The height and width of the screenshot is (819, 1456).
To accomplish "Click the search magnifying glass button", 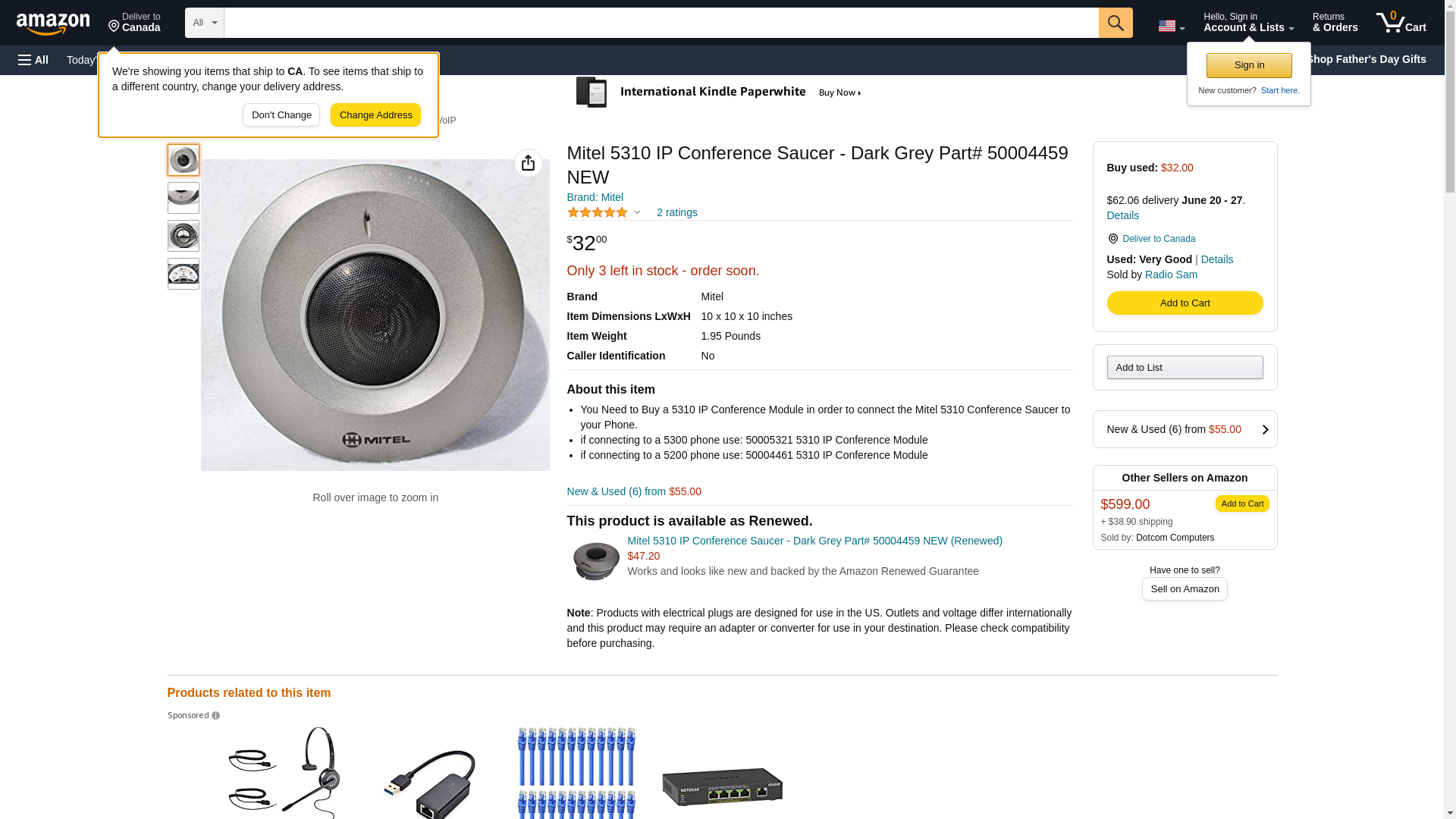I will tap(1115, 23).
